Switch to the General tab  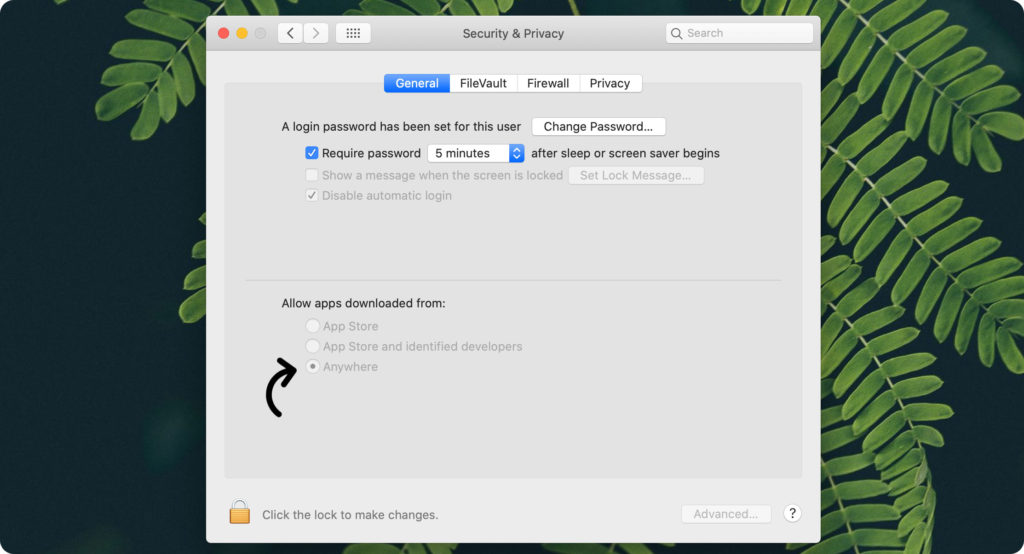point(417,83)
